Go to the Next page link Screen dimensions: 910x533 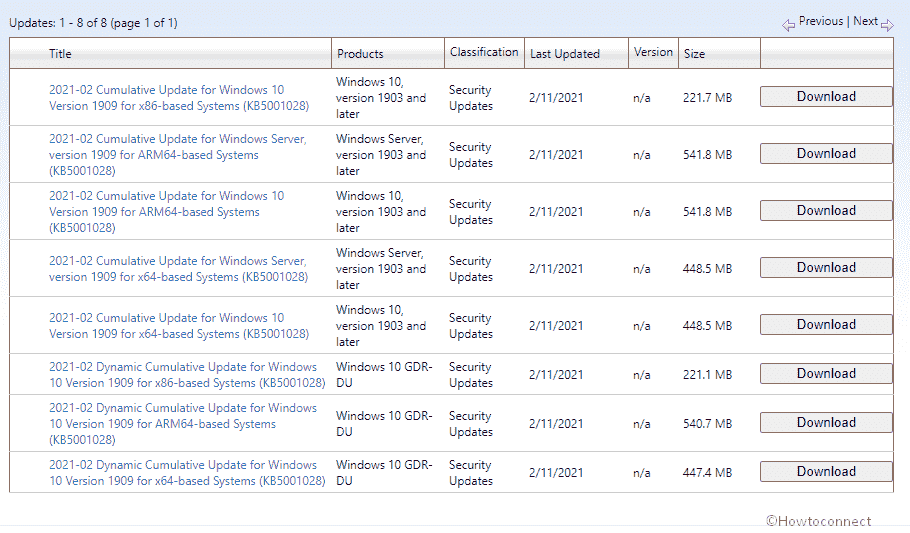[x=865, y=21]
